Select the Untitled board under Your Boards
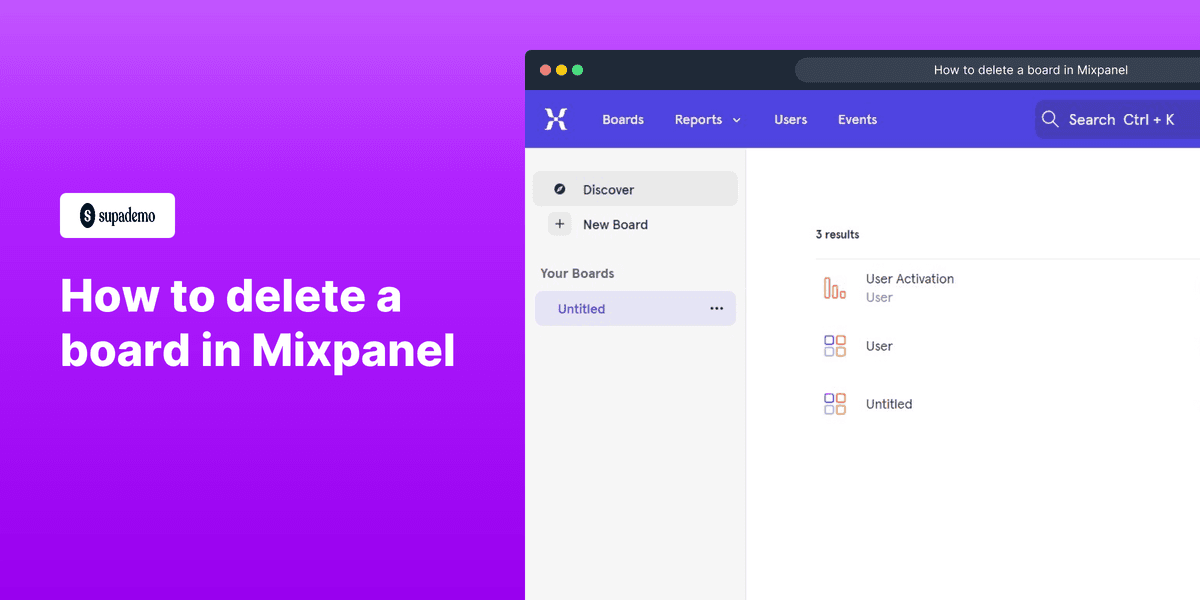This screenshot has width=1200, height=600. pyautogui.click(x=581, y=308)
